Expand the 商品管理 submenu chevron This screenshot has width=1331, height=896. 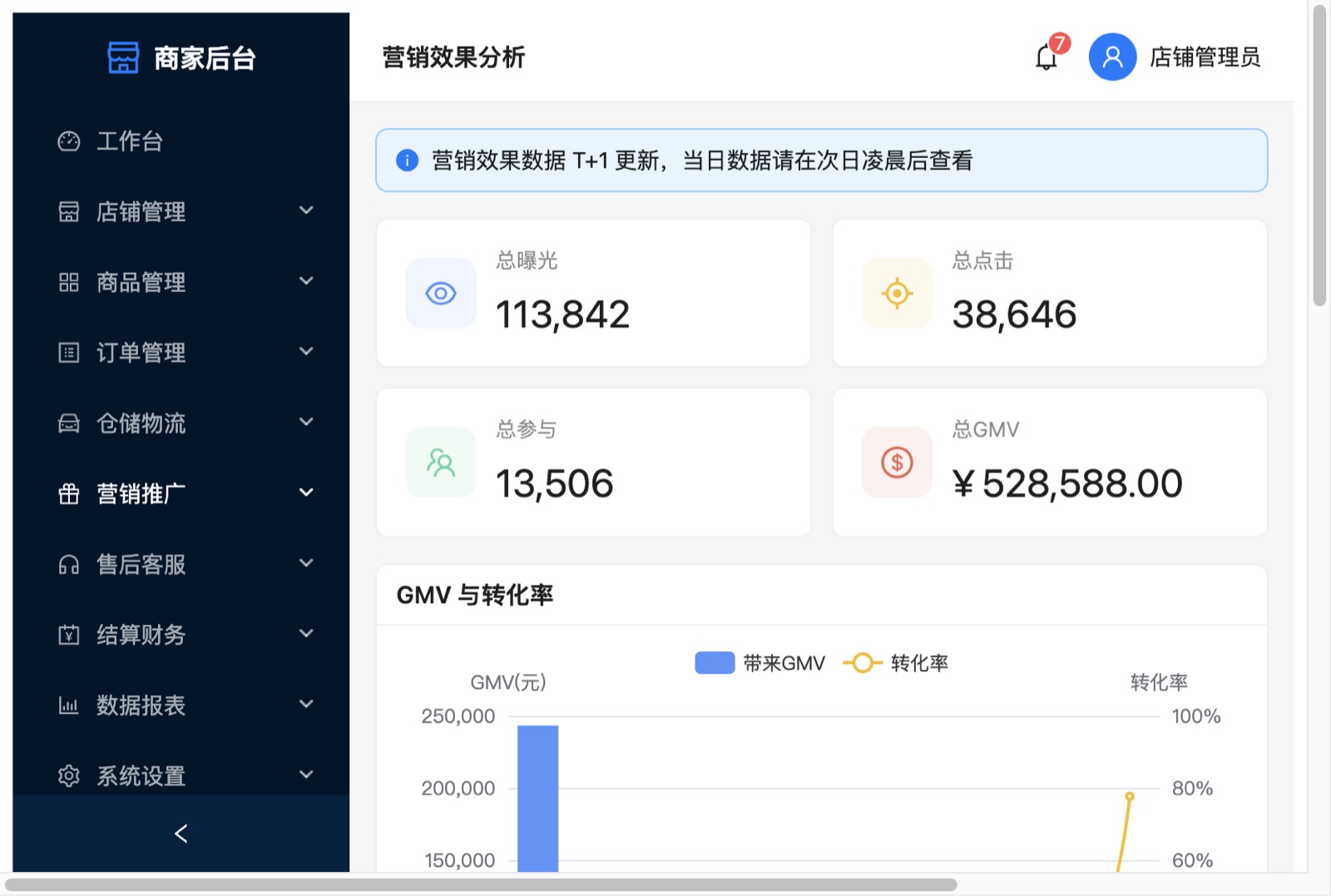click(306, 281)
